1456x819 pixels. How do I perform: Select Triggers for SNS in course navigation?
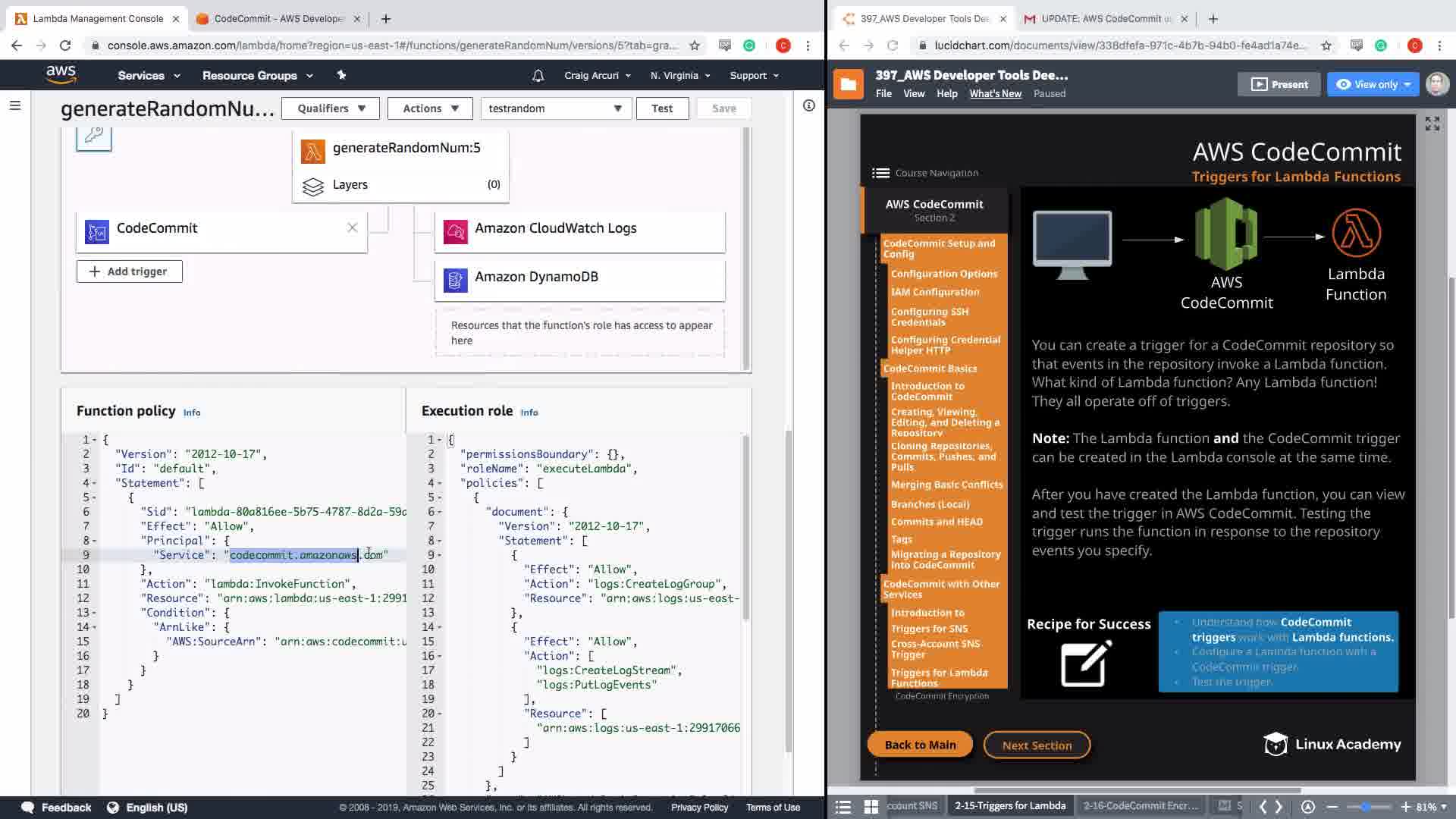point(929,629)
